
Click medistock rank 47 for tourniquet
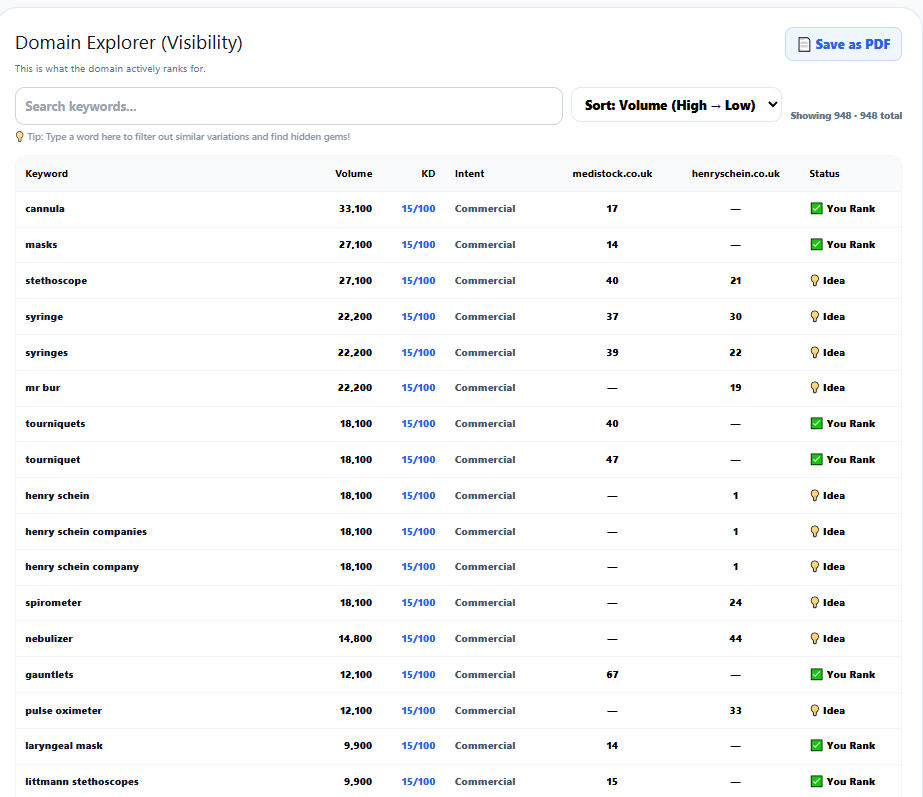(612, 459)
